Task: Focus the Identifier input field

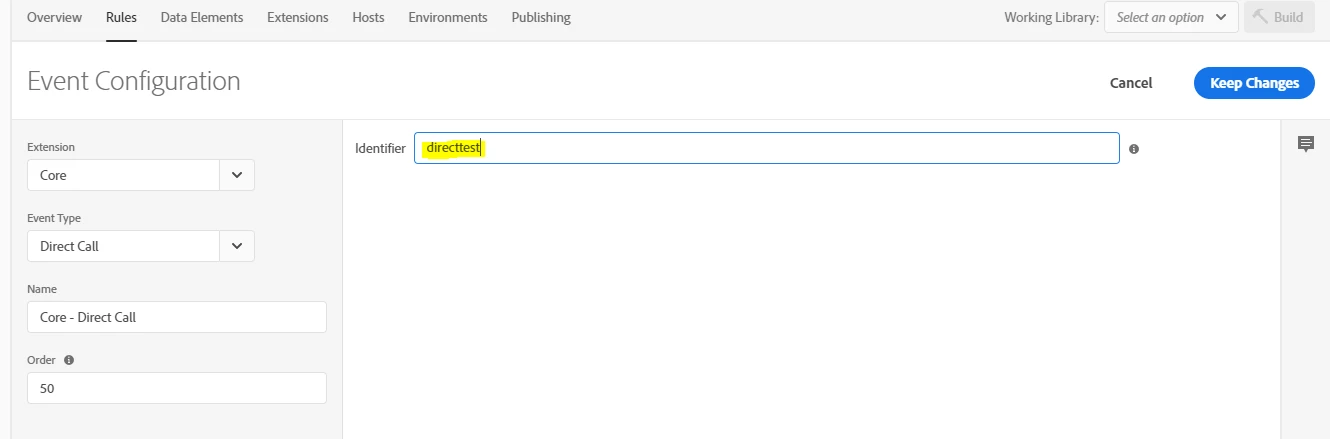Action: pyautogui.click(x=767, y=148)
